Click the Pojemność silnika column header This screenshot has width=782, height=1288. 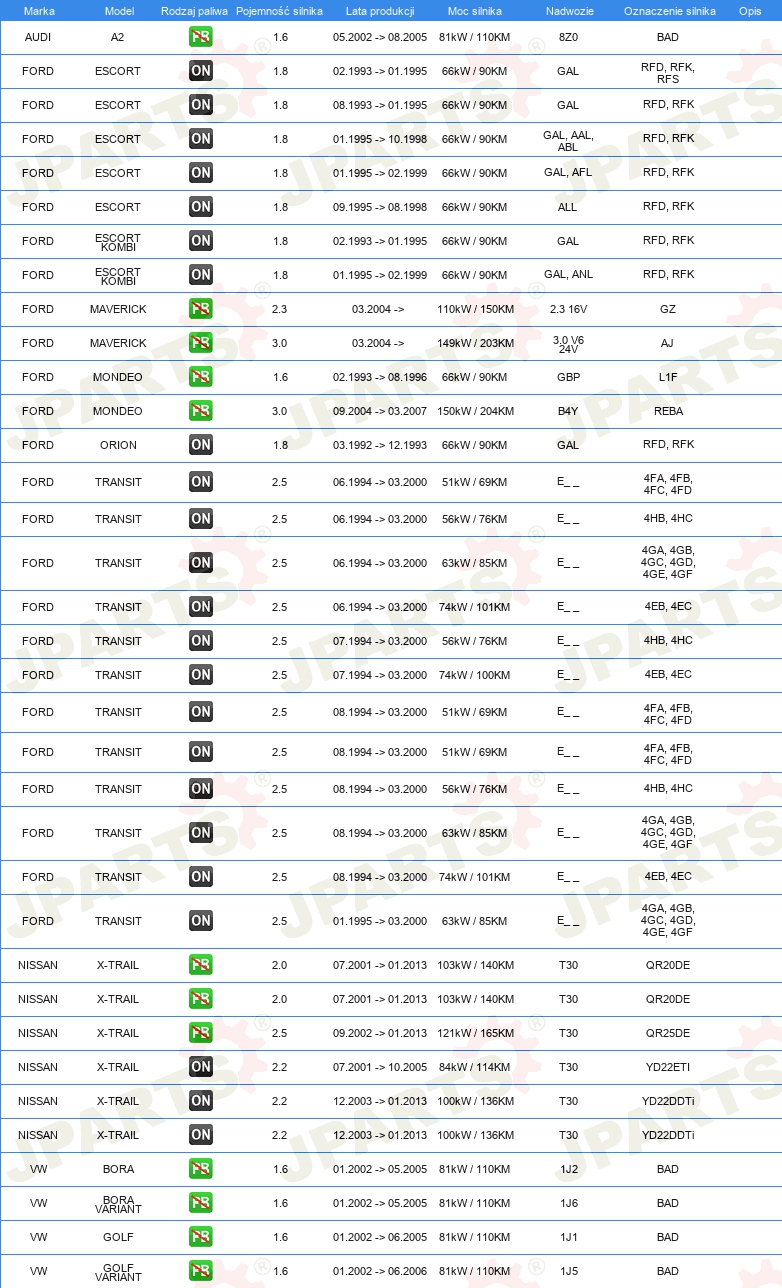(279, 11)
